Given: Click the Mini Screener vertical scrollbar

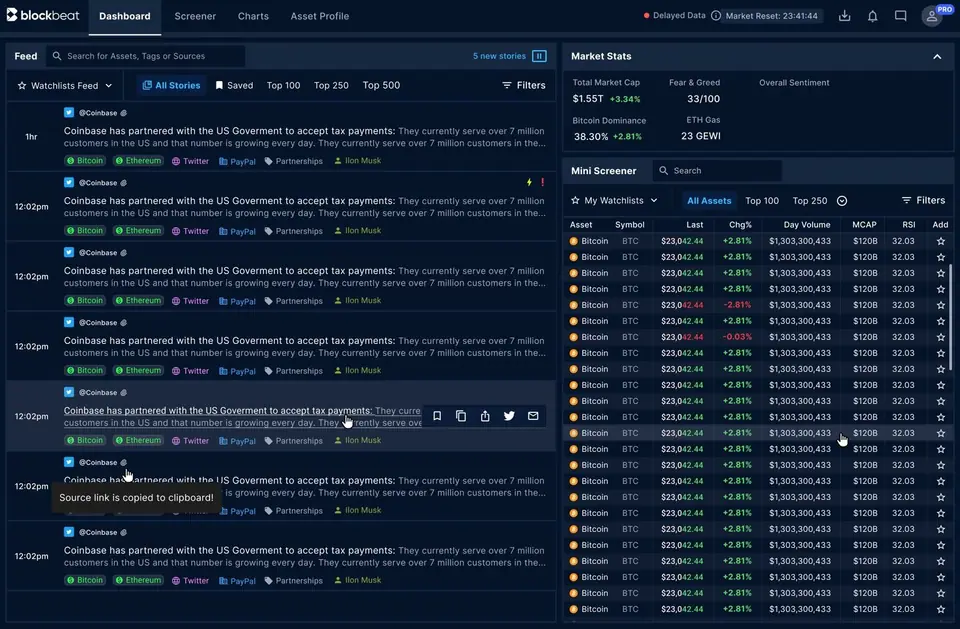Looking at the screenshot, I should point(950,317).
